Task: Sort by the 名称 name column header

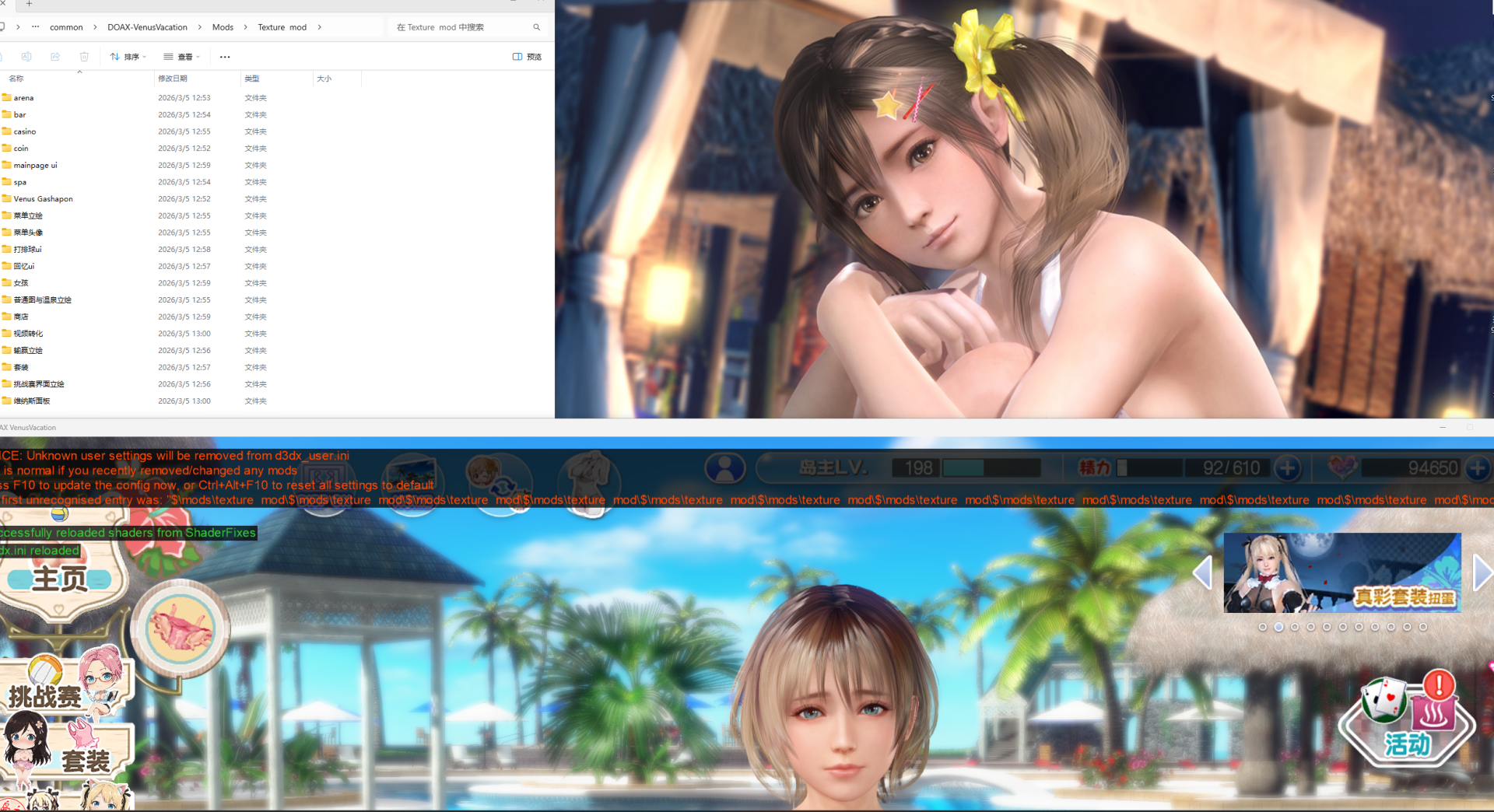Action: 78,79
